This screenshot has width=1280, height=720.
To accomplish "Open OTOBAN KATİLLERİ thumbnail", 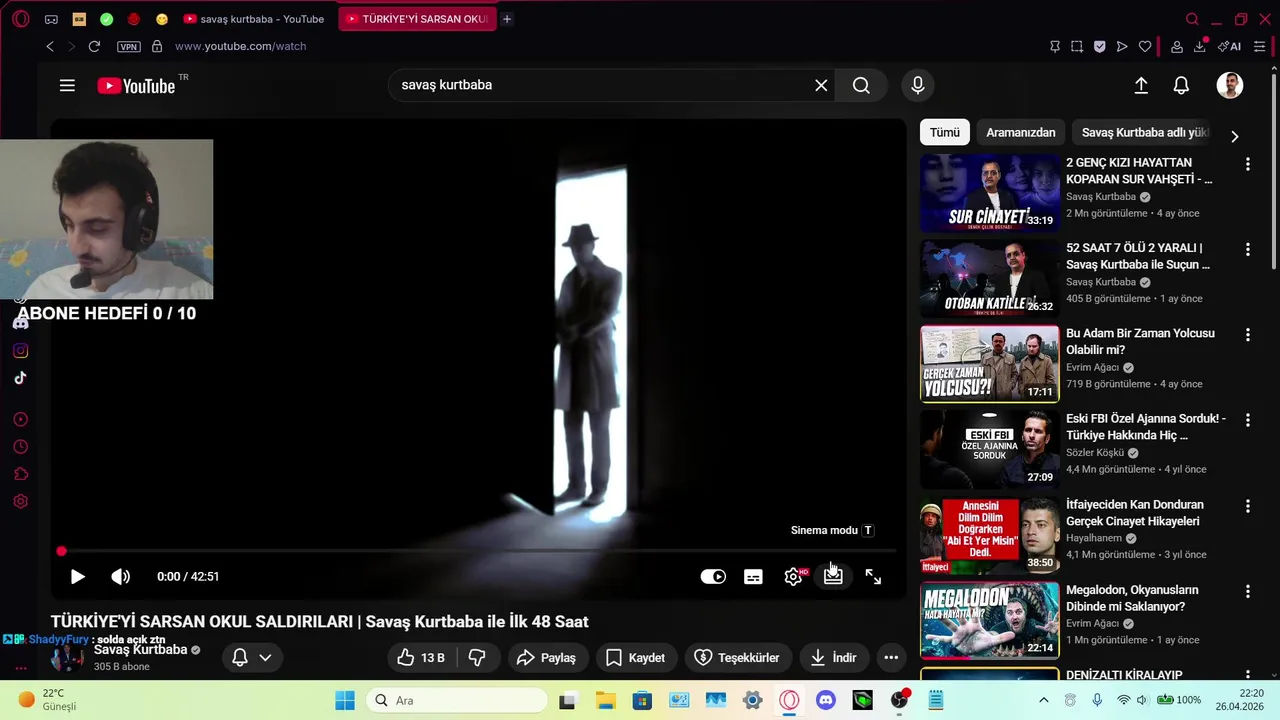I will [x=989, y=278].
